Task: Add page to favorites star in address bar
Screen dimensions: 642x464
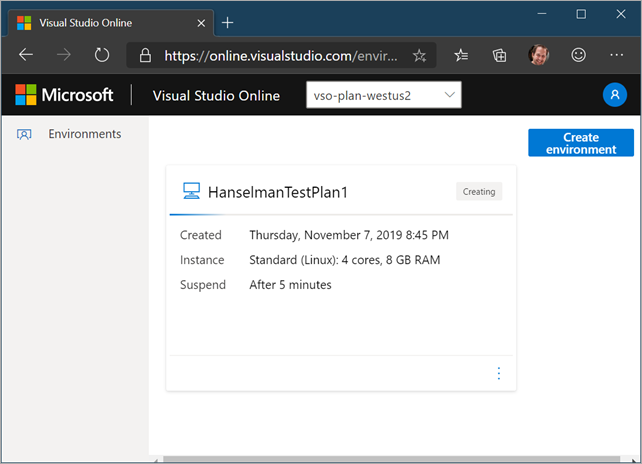Action: click(x=419, y=55)
